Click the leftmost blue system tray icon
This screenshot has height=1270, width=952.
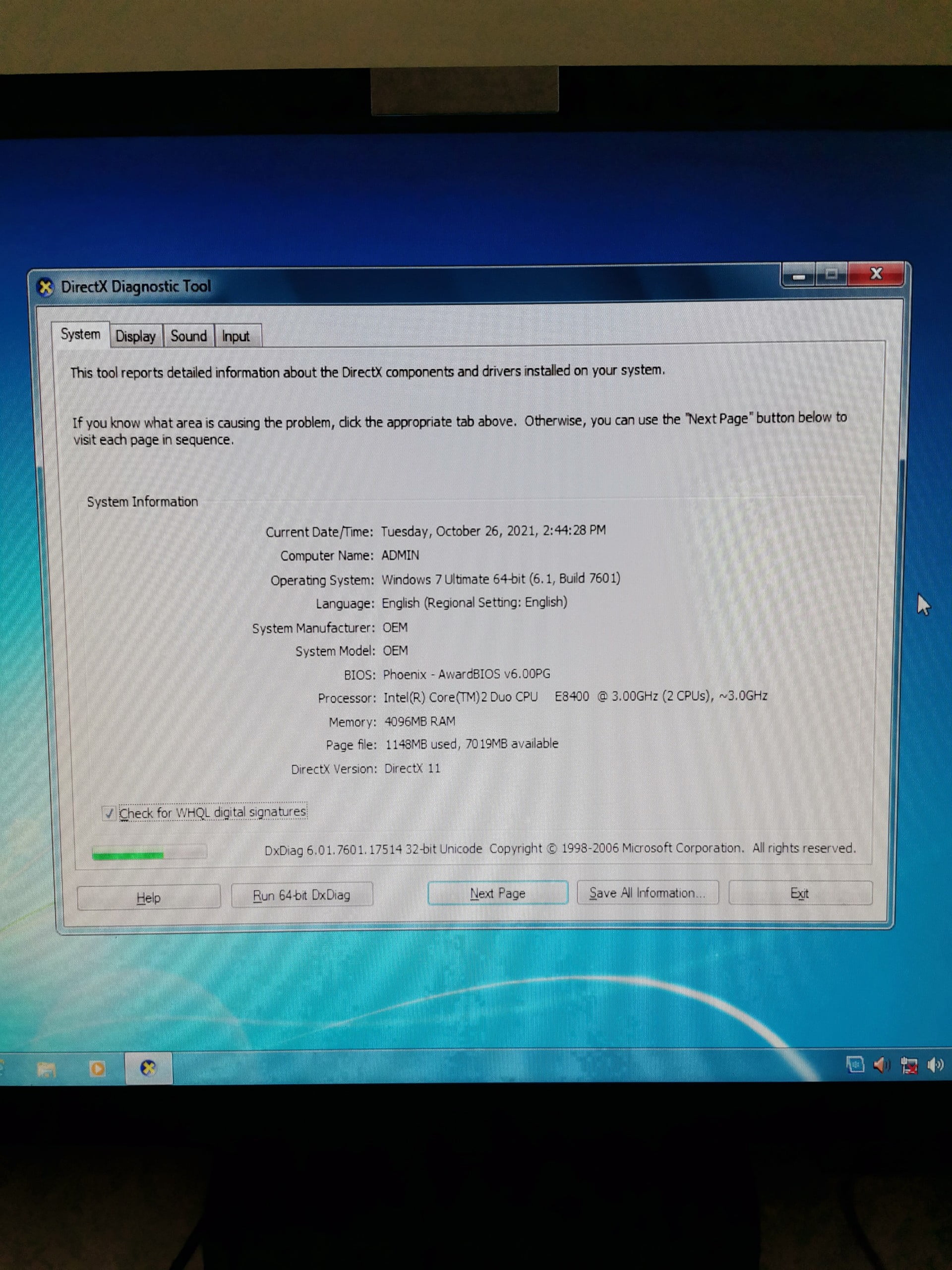point(855,1065)
